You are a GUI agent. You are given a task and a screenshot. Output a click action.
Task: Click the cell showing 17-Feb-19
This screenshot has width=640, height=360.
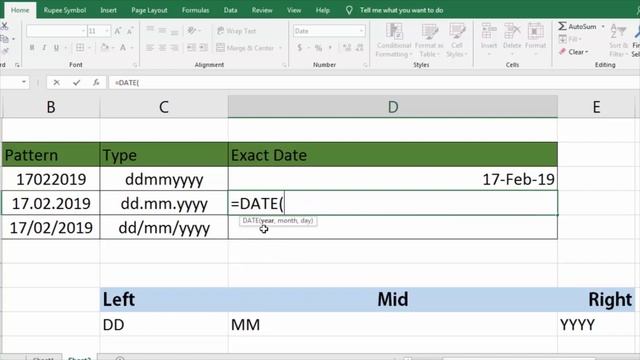coord(393,179)
